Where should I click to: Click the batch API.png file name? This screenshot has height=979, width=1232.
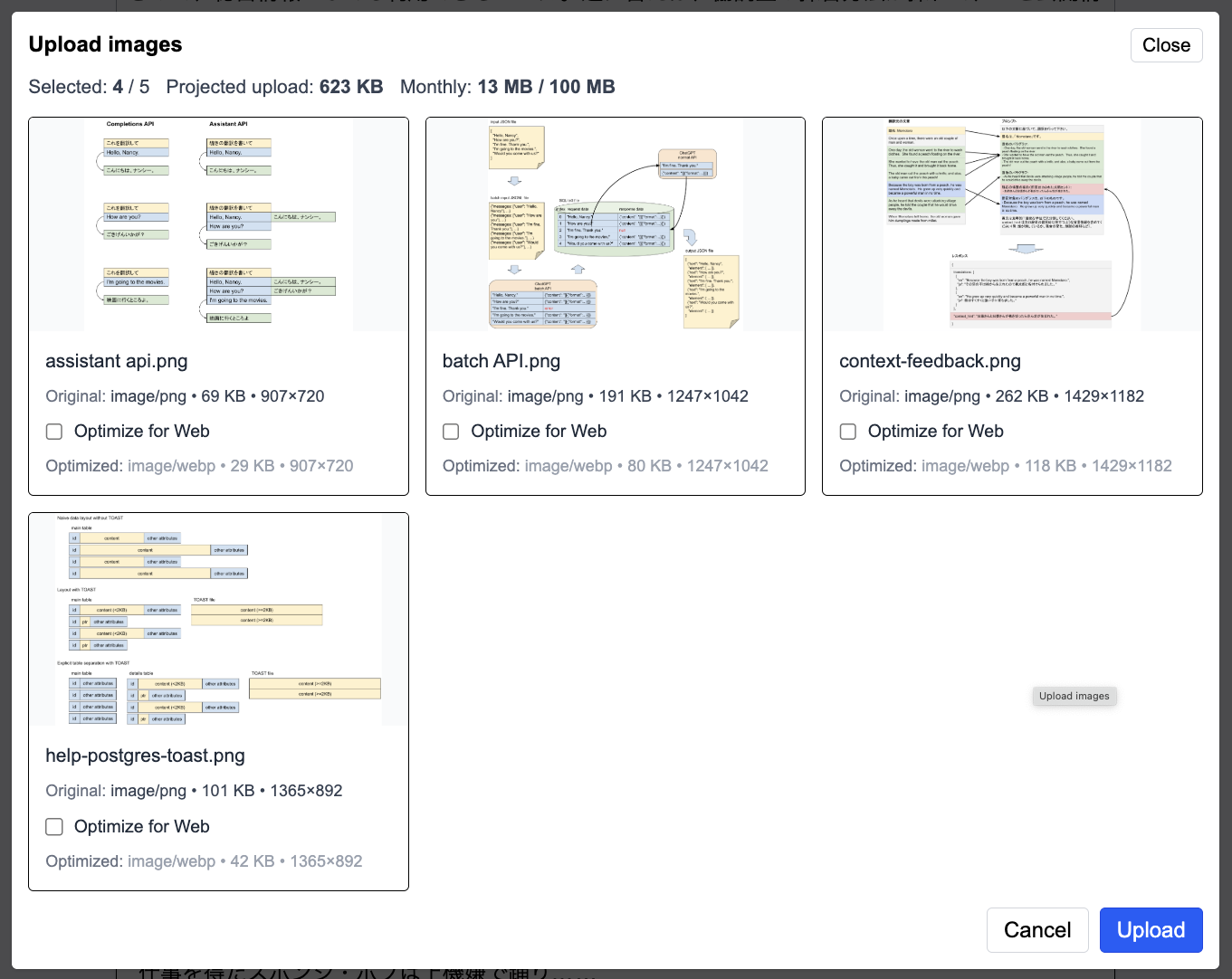click(x=501, y=361)
